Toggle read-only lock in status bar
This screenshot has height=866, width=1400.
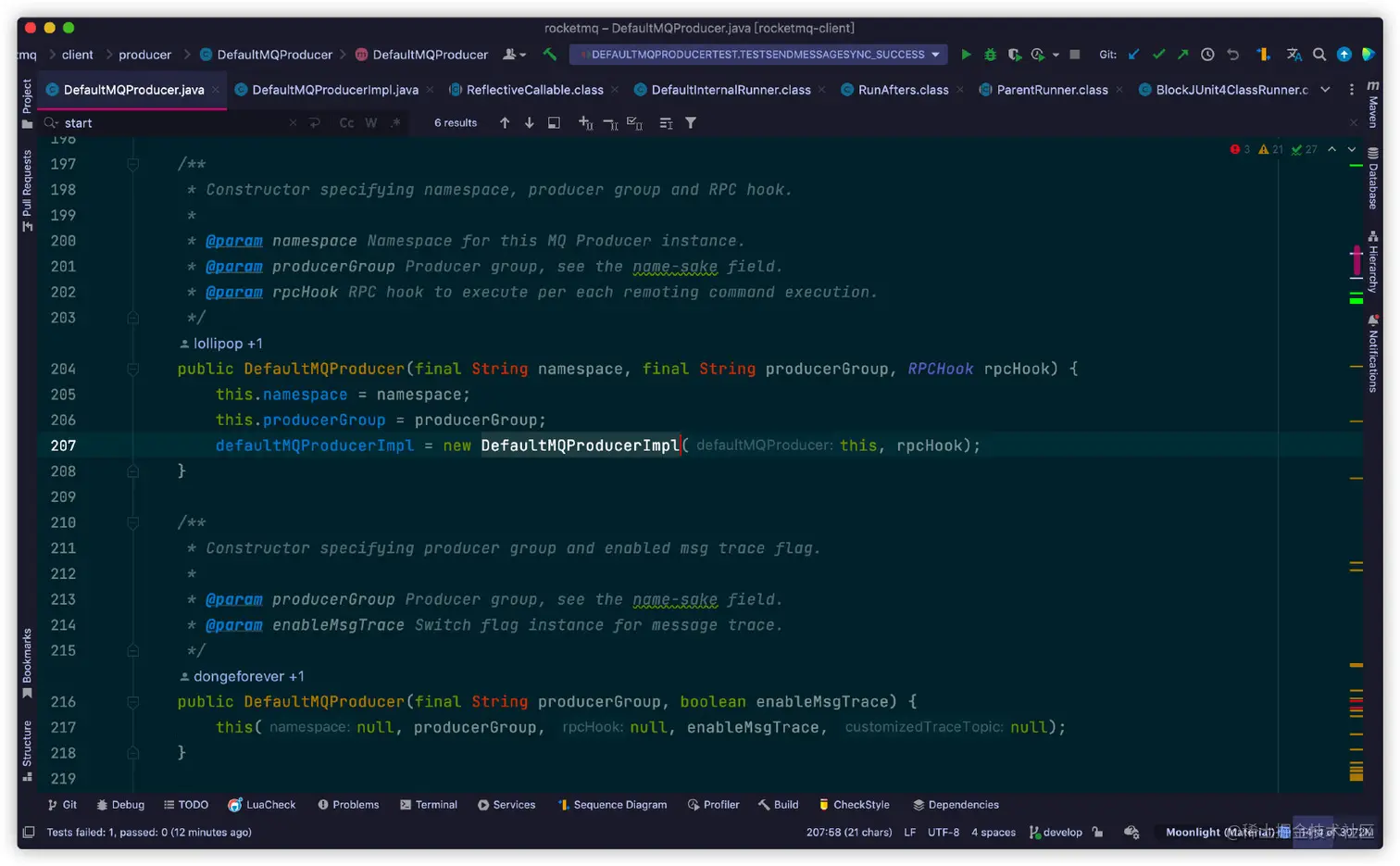pyautogui.click(x=1097, y=832)
